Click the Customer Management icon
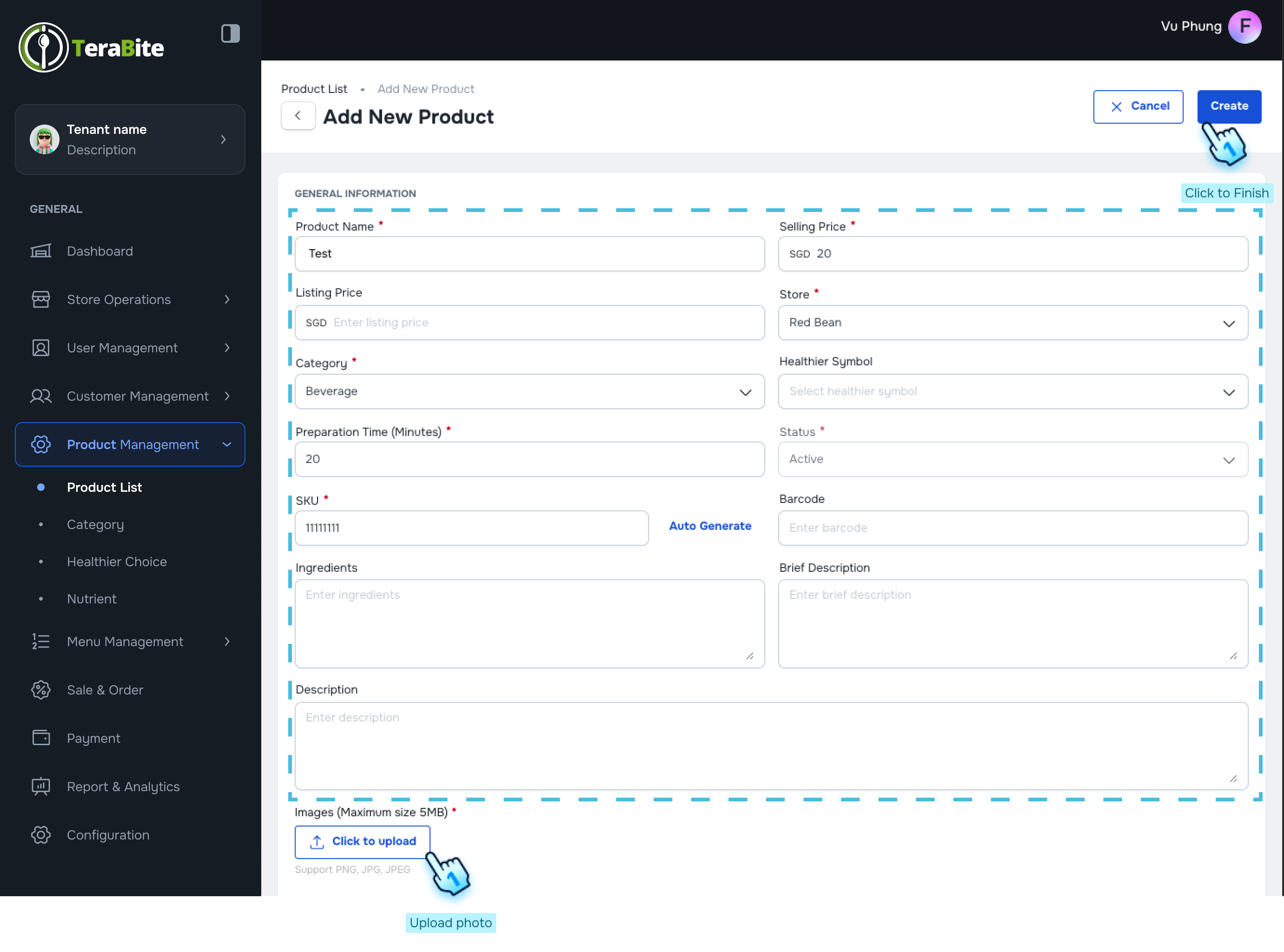The width and height of the screenshot is (1284, 952). pos(40,396)
